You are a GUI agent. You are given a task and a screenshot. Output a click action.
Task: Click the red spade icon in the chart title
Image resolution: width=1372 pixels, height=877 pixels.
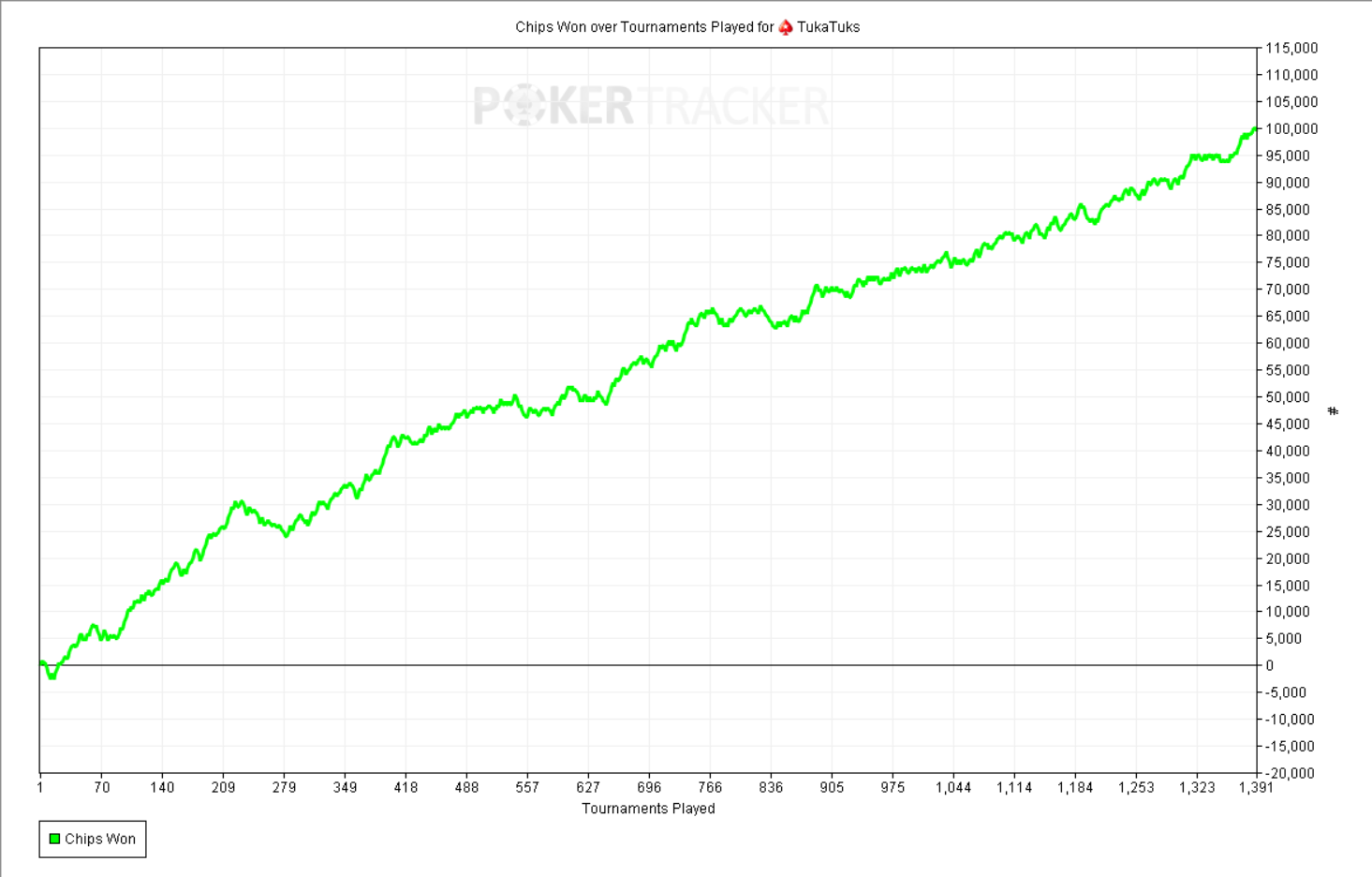click(x=786, y=27)
